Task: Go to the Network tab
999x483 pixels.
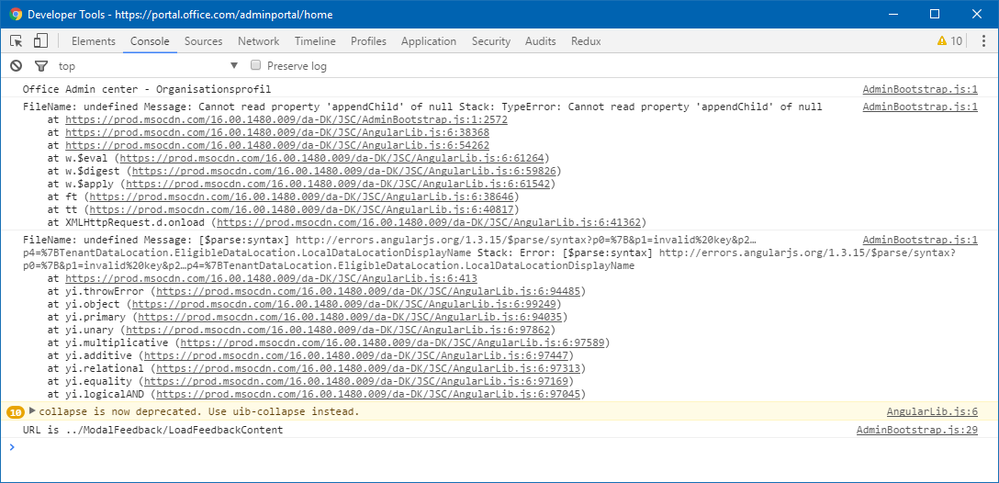Action: pos(259,41)
